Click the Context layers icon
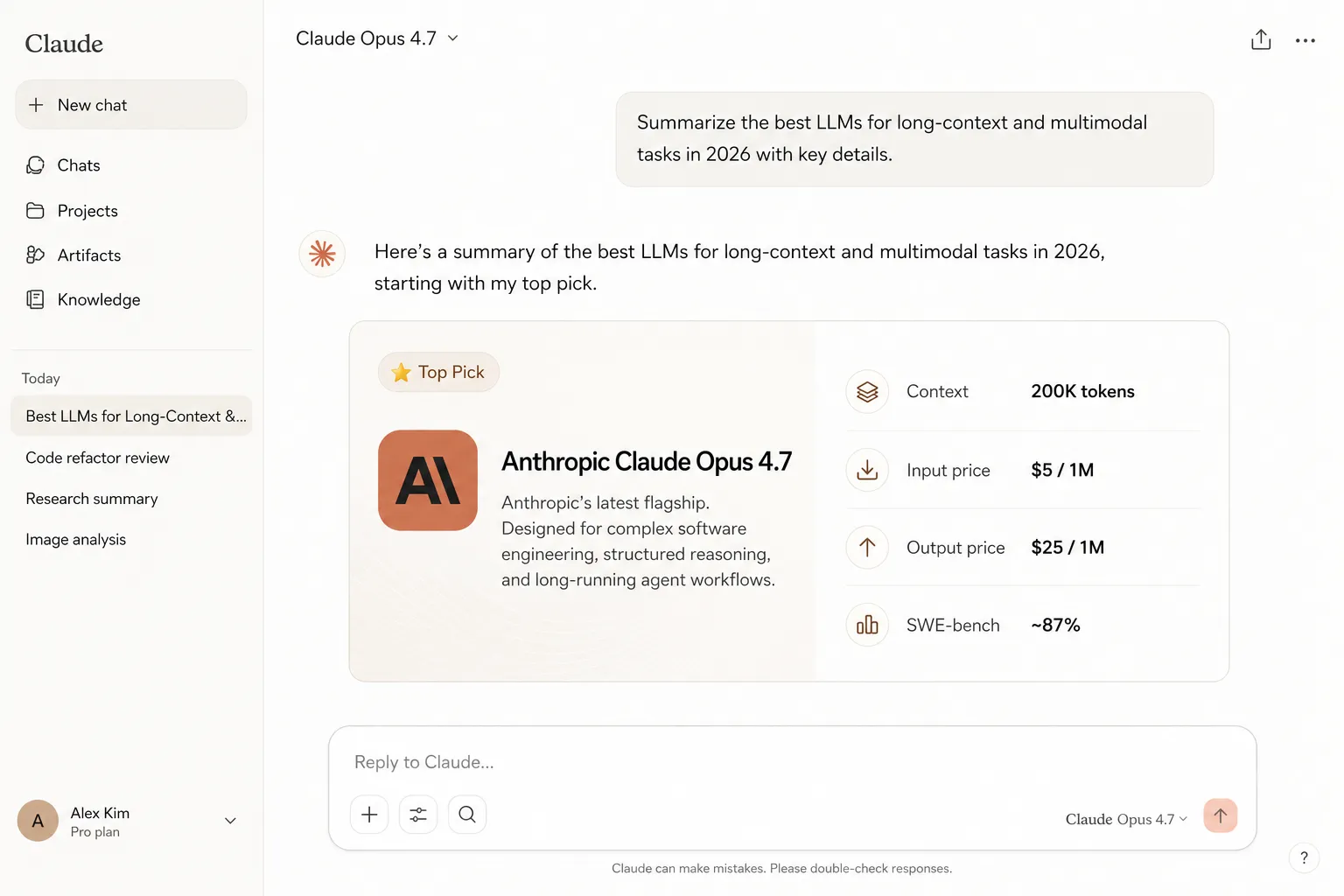The width and height of the screenshot is (1344, 896). point(867,392)
